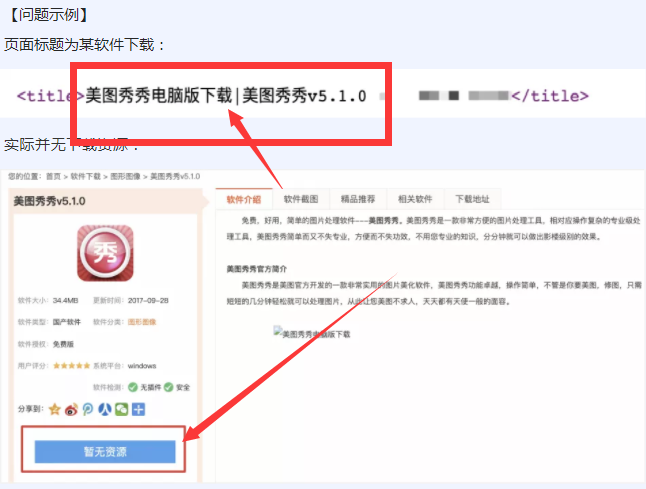Image resolution: width=646 pixels, height=489 pixels.
Task: Click the five-star user rating
Action: 71,365
